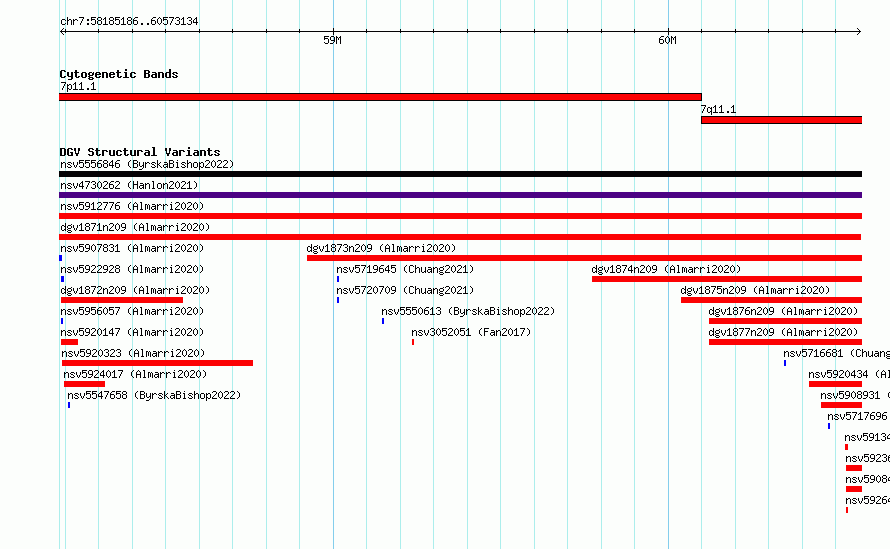The height and width of the screenshot is (549, 890).
Task: Select the dgv1874n209 (Almarri2020) label
Action: (x=666, y=270)
